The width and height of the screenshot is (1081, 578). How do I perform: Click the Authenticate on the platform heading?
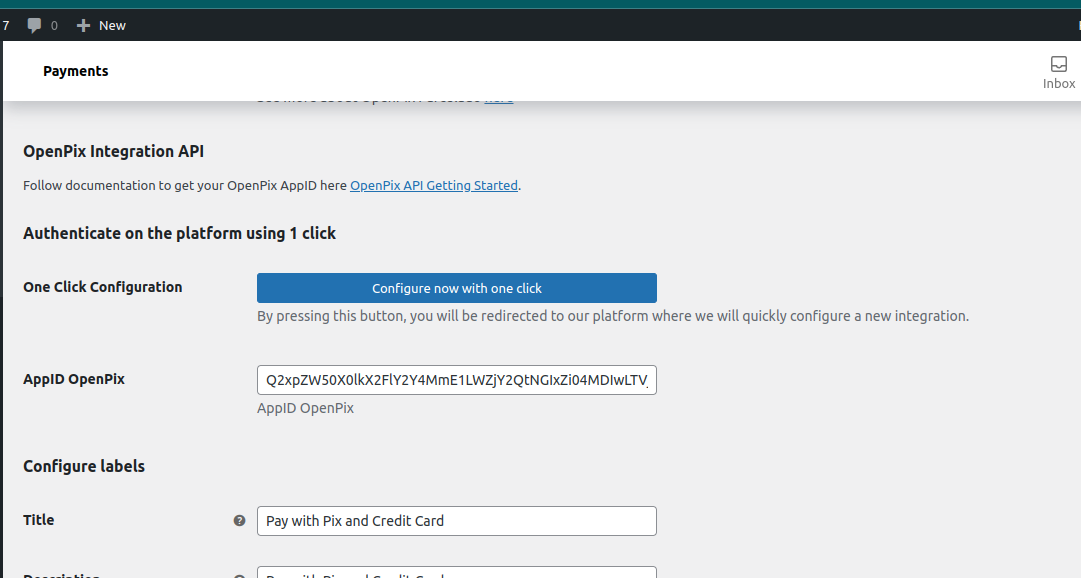(178, 233)
